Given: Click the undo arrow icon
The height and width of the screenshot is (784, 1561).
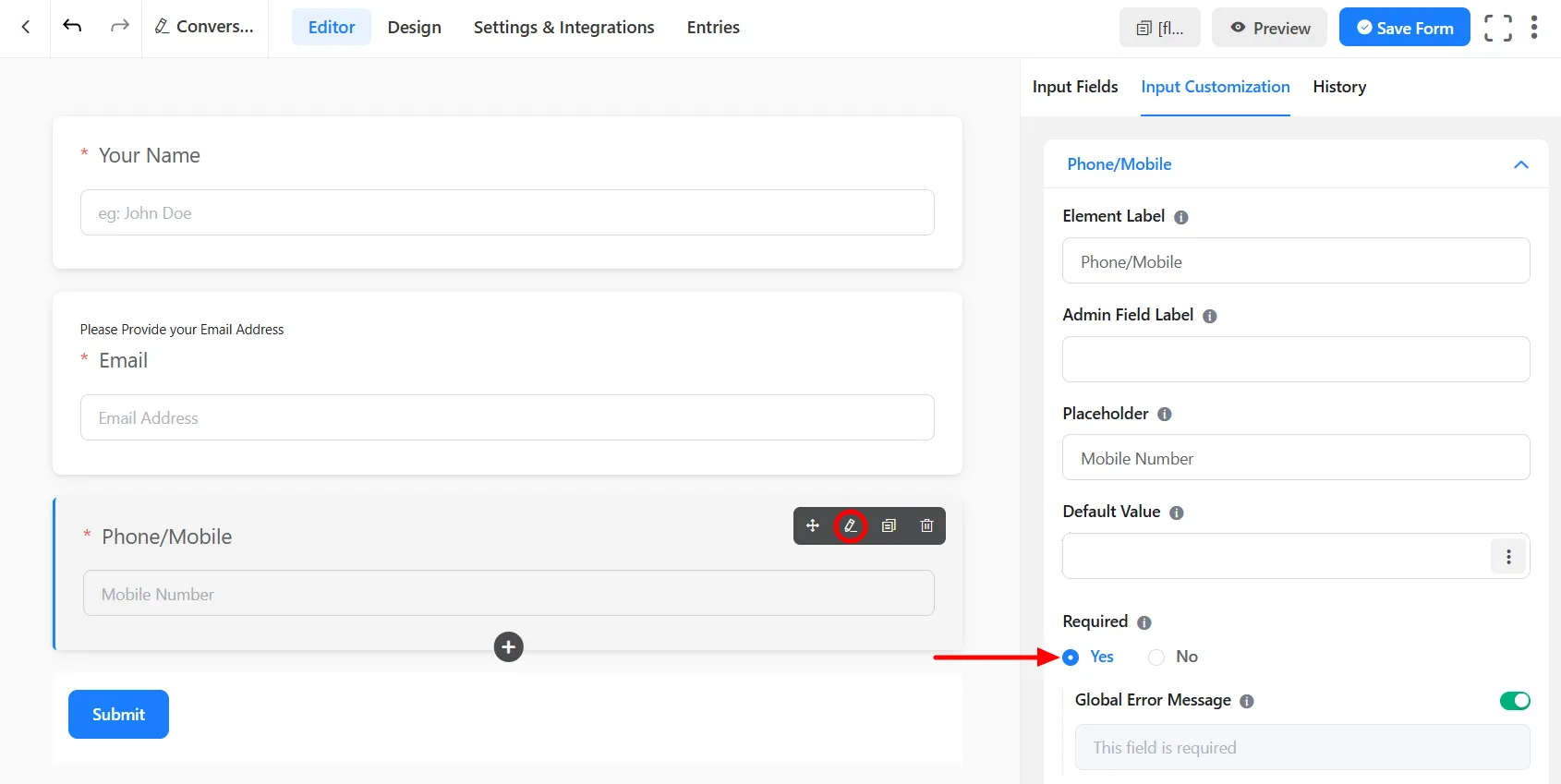Looking at the screenshot, I should coord(72,27).
